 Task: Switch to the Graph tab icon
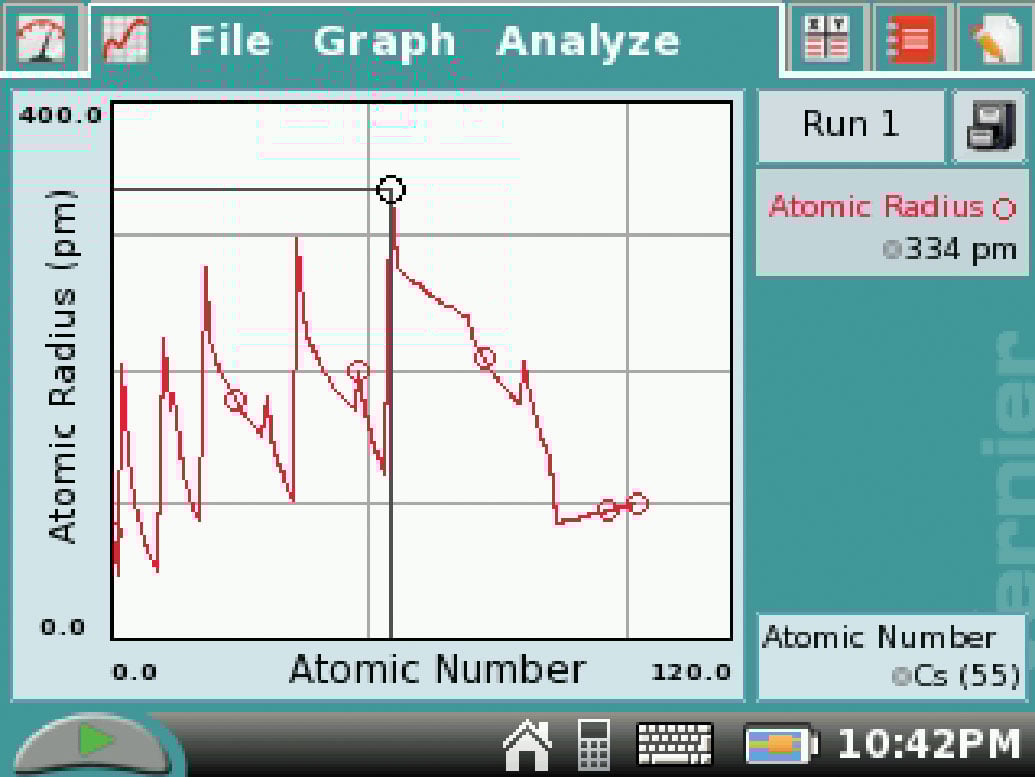pos(126,40)
